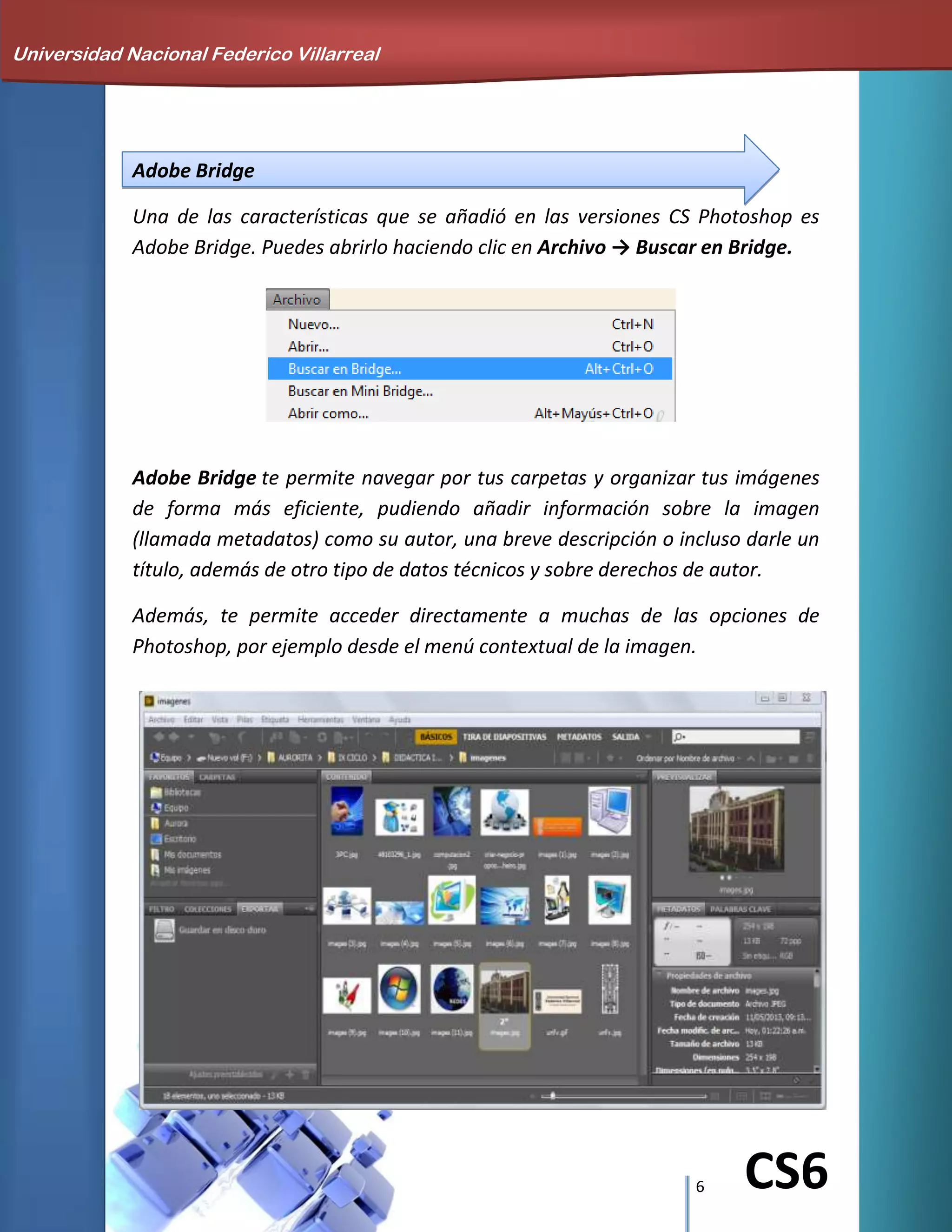Switch to the COLECCIONES panel tab
The image size is (952, 1232).
[x=207, y=909]
